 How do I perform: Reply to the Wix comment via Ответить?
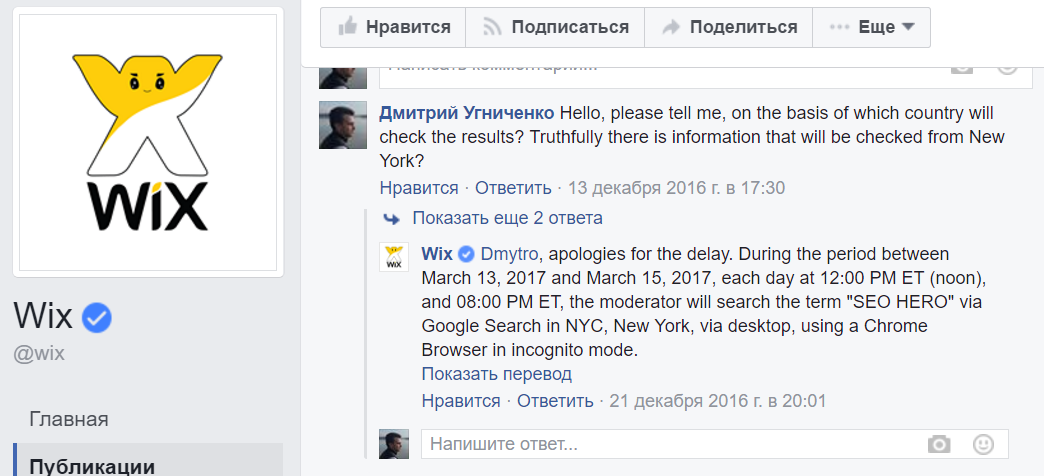point(555,401)
